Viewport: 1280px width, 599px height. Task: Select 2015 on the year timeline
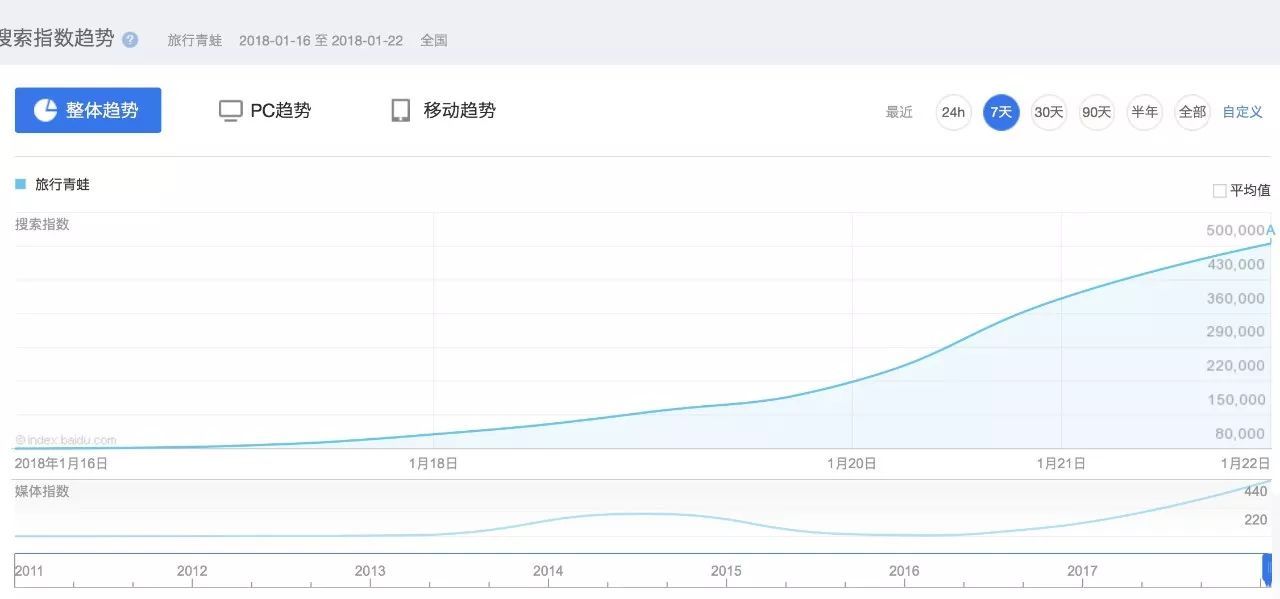(x=726, y=571)
